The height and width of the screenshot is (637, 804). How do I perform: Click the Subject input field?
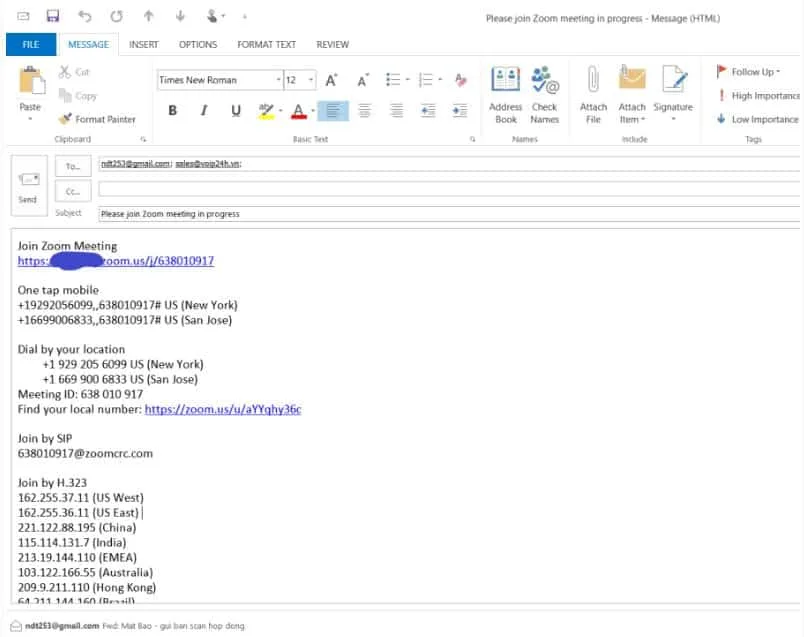point(449,214)
